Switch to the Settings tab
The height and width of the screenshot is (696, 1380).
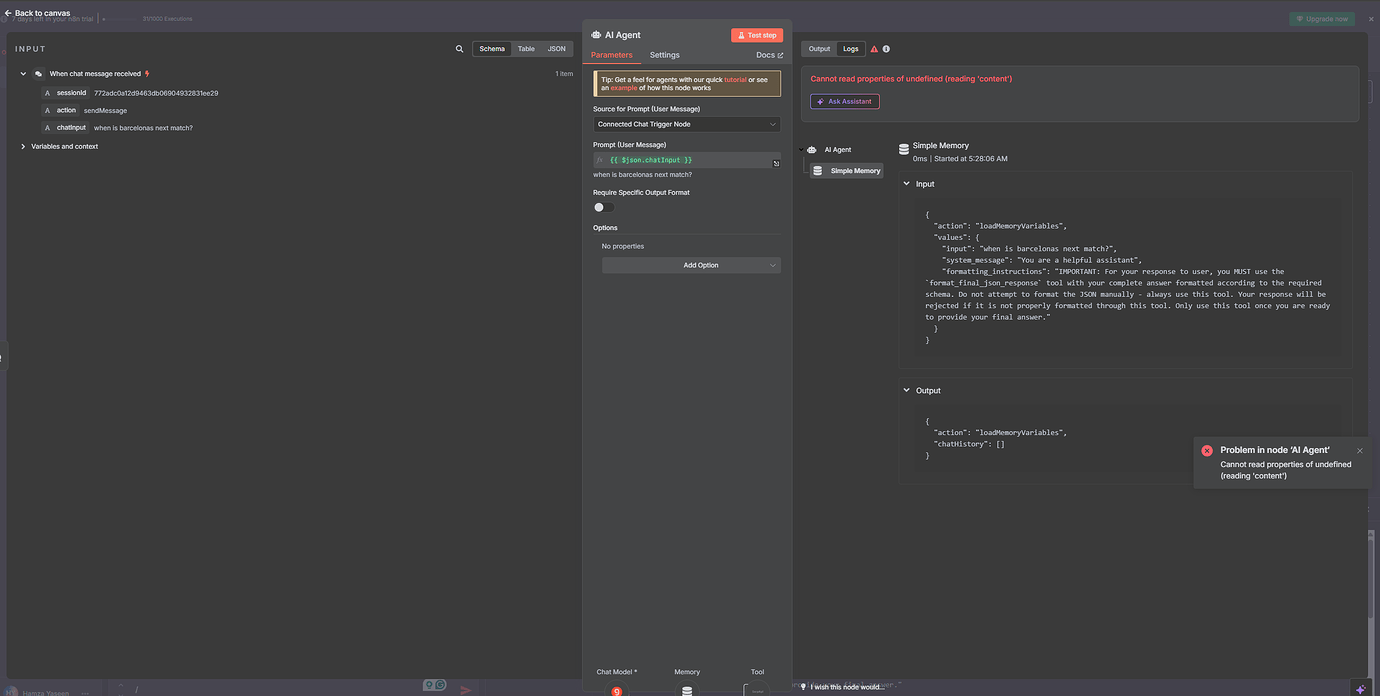coord(664,55)
